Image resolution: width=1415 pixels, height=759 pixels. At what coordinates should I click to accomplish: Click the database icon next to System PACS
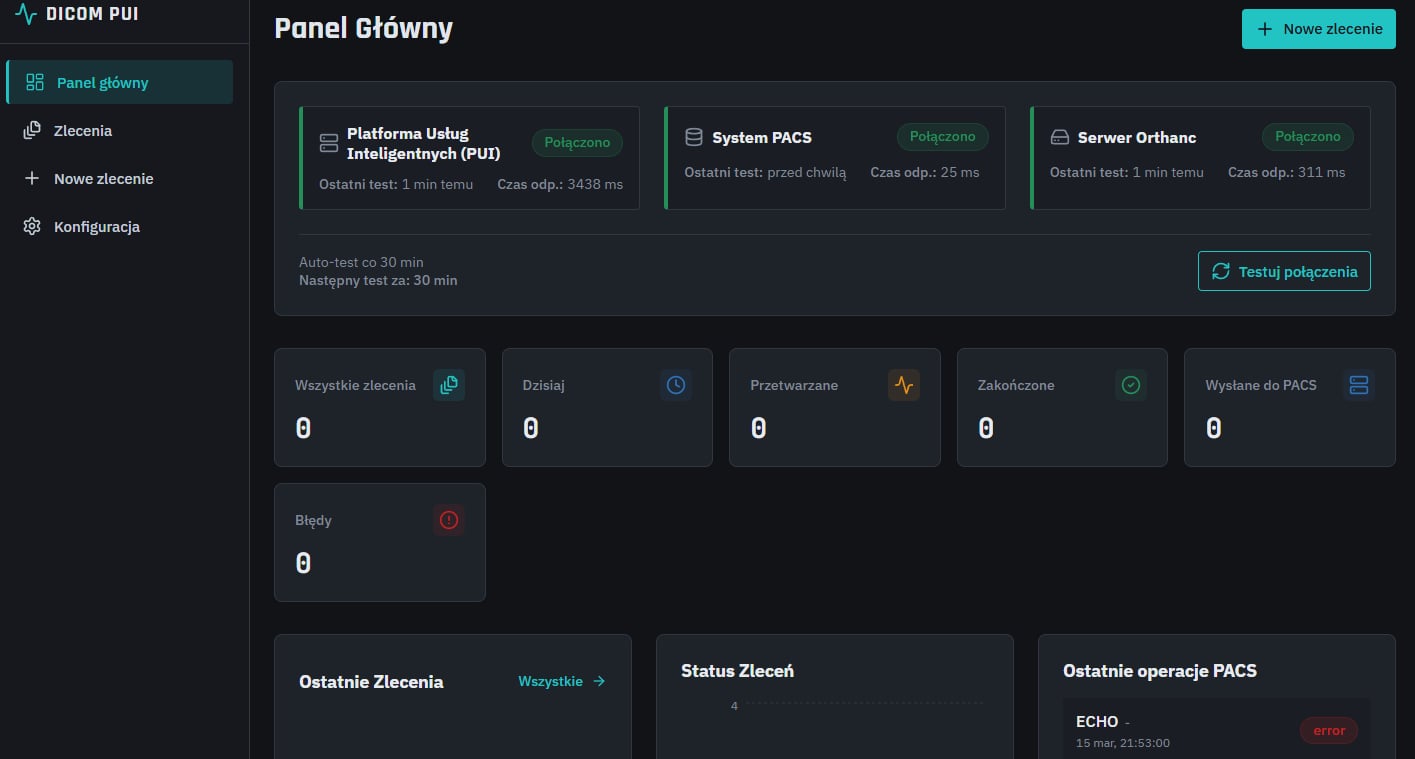coord(694,137)
